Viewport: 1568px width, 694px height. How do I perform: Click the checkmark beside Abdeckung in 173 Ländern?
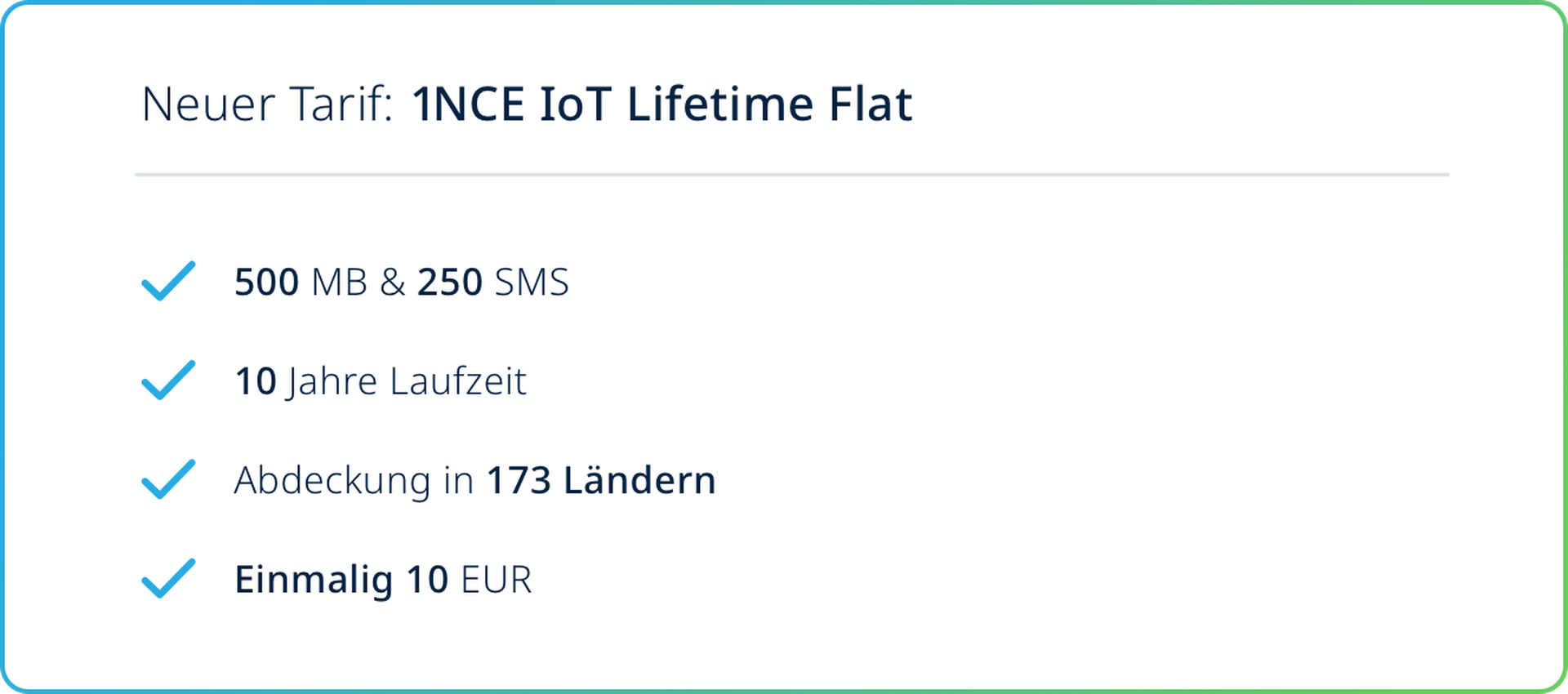coord(168,479)
